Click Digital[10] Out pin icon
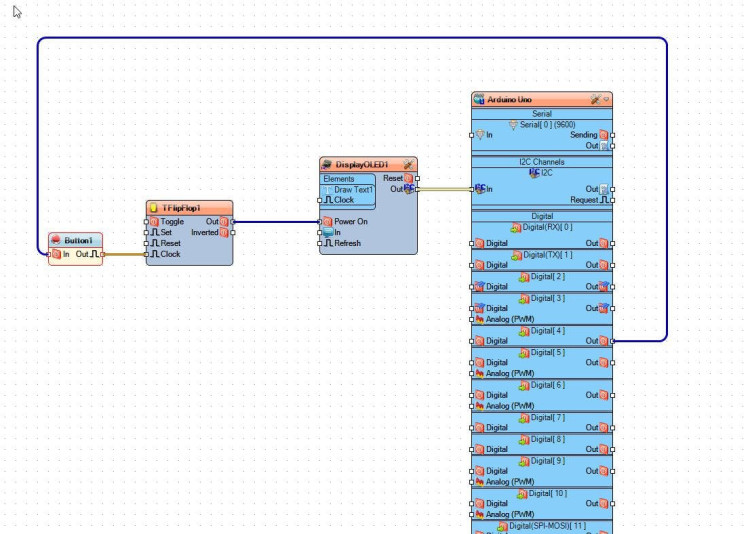This screenshot has height=534, width=748. [604, 503]
